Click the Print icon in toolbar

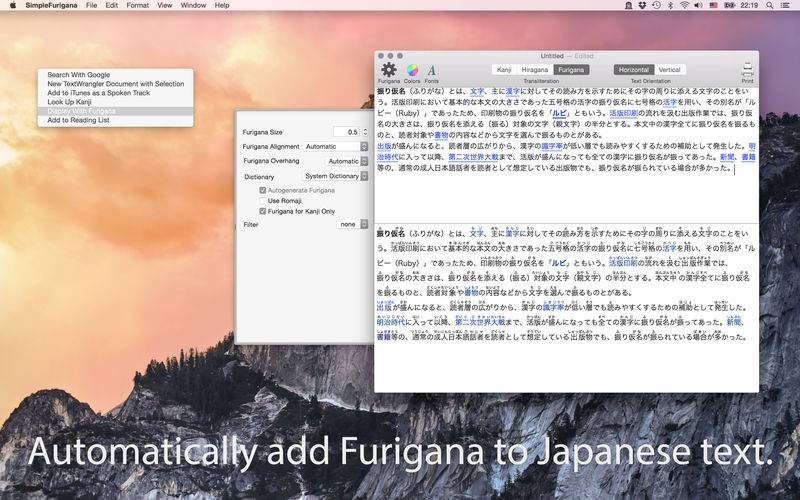pyautogui.click(x=747, y=69)
